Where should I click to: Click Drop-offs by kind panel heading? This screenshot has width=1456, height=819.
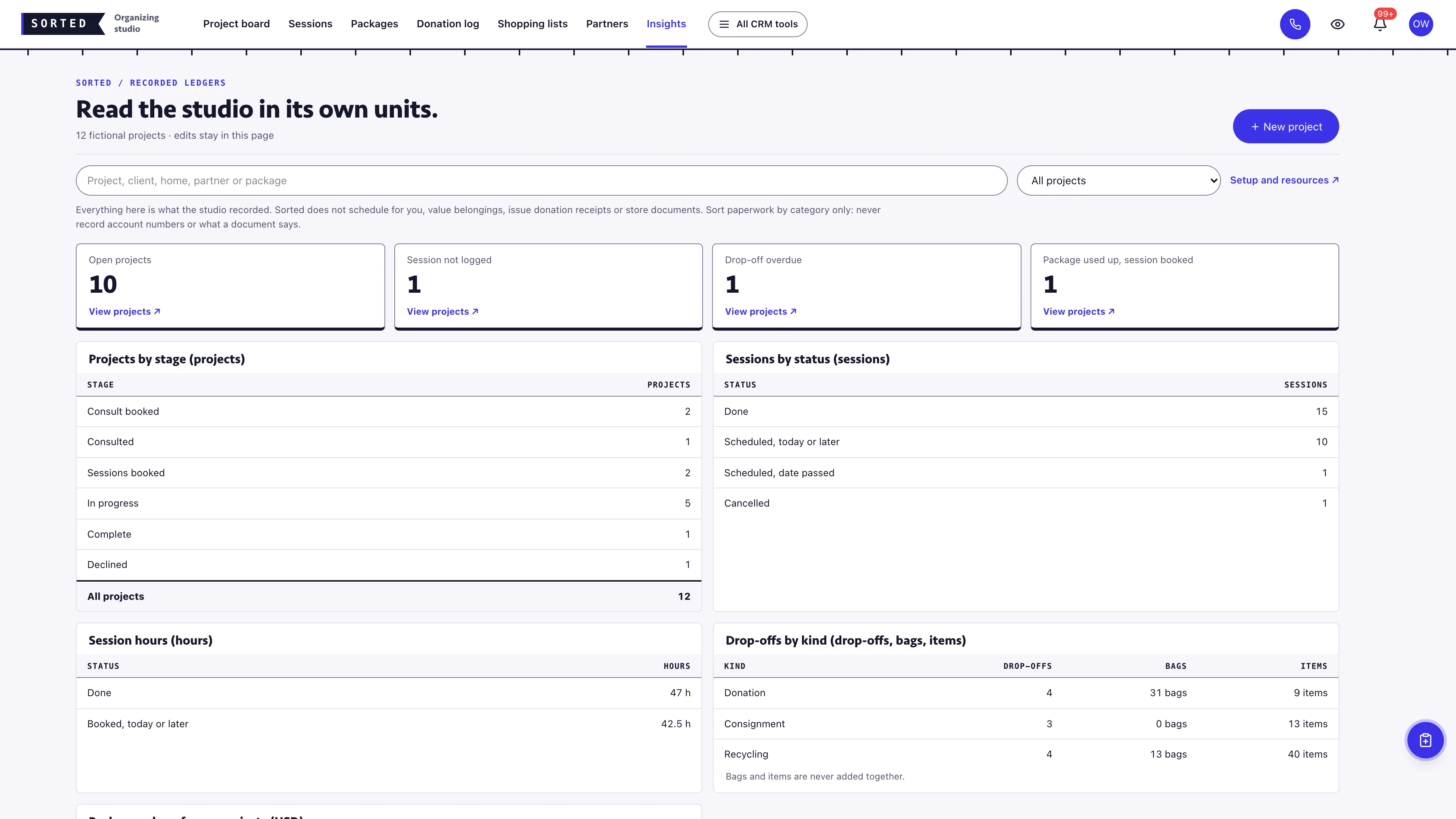click(x=846, y=640)
